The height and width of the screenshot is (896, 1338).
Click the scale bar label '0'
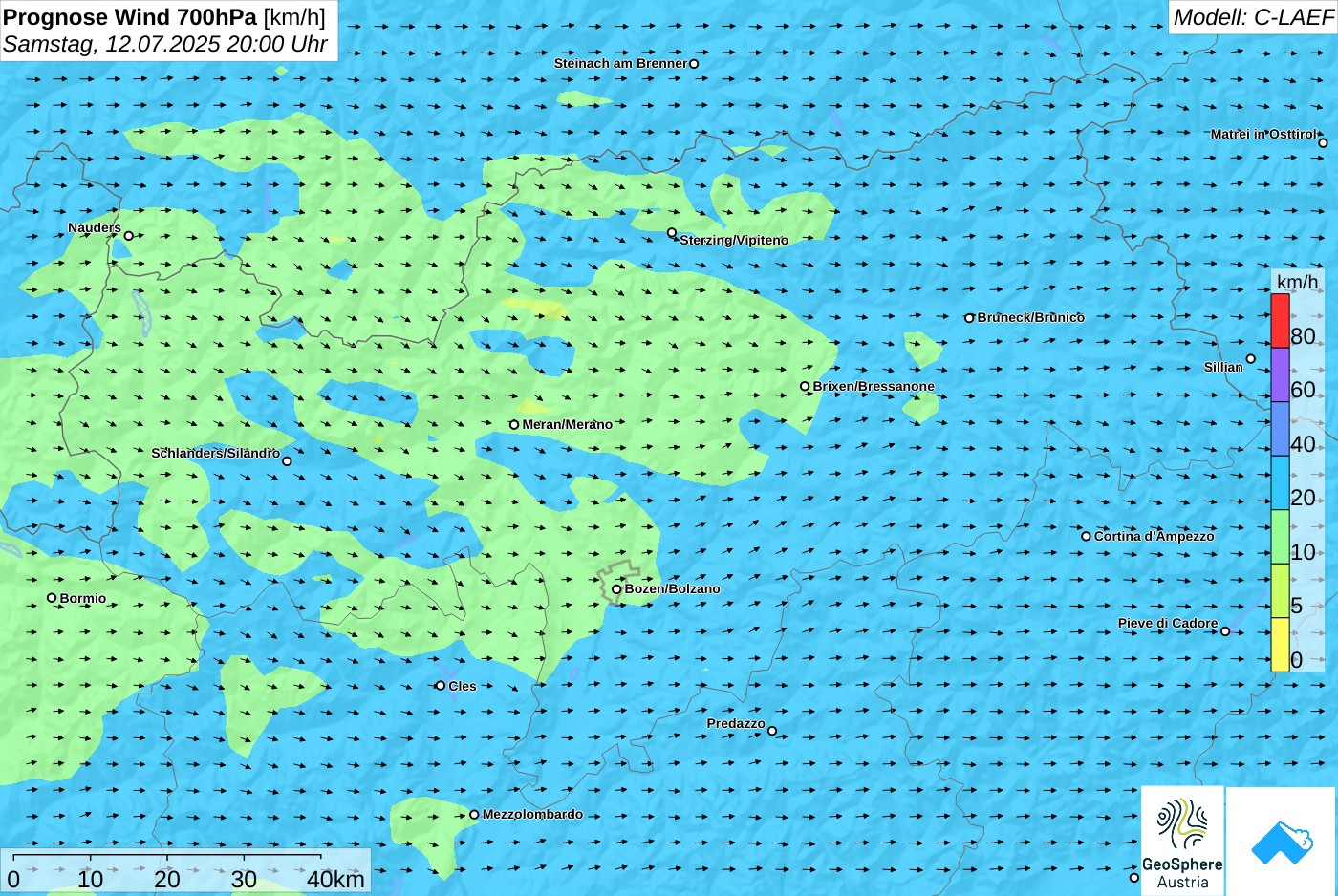coord(13,880)
